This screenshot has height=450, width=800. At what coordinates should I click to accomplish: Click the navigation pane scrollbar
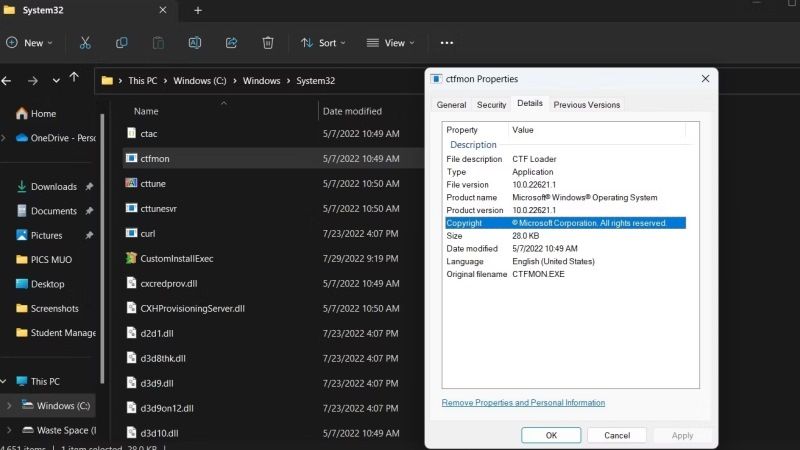(103, 249)
